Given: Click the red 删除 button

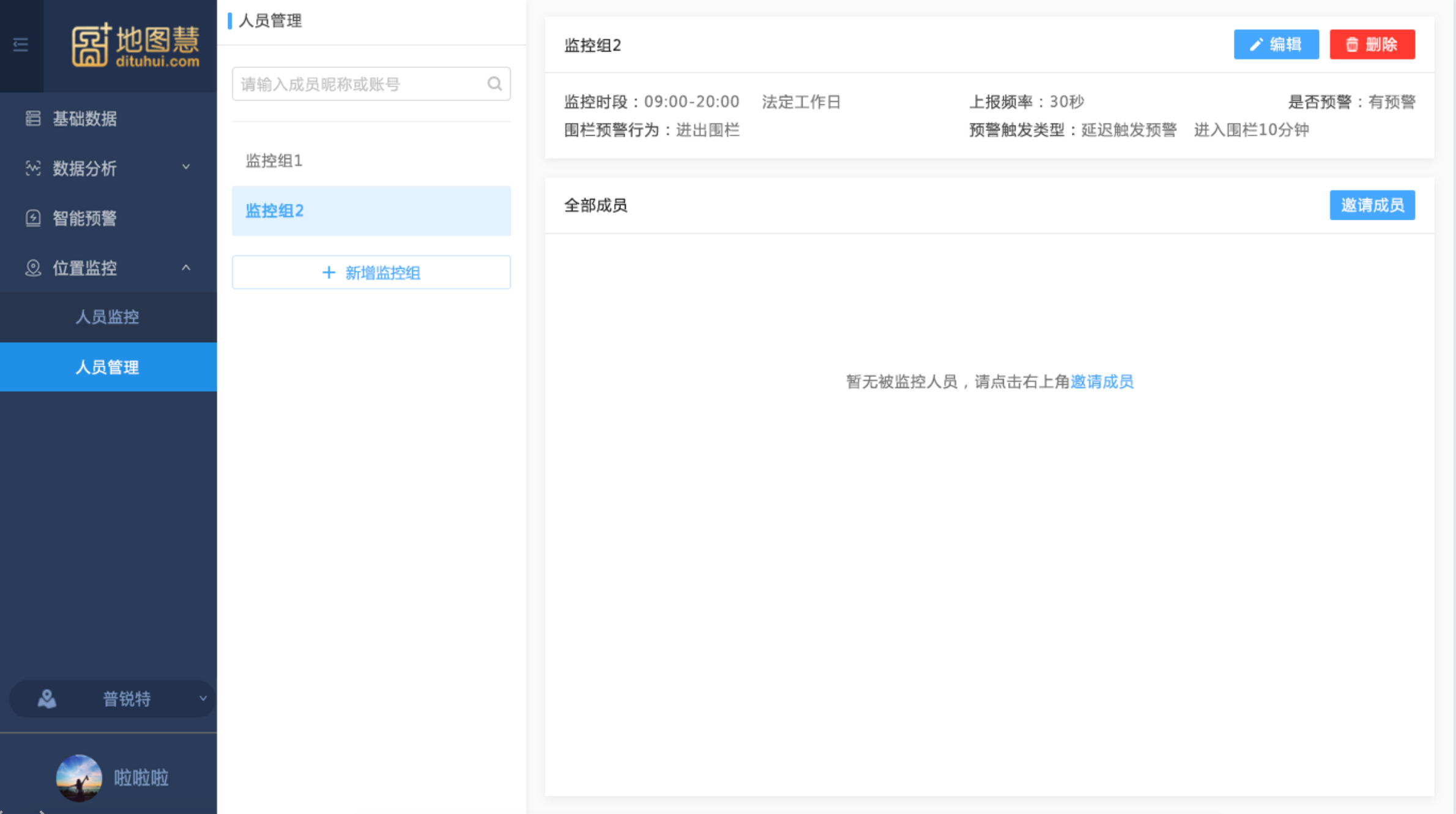Looking at the screenshot, I should point(1372,45).
